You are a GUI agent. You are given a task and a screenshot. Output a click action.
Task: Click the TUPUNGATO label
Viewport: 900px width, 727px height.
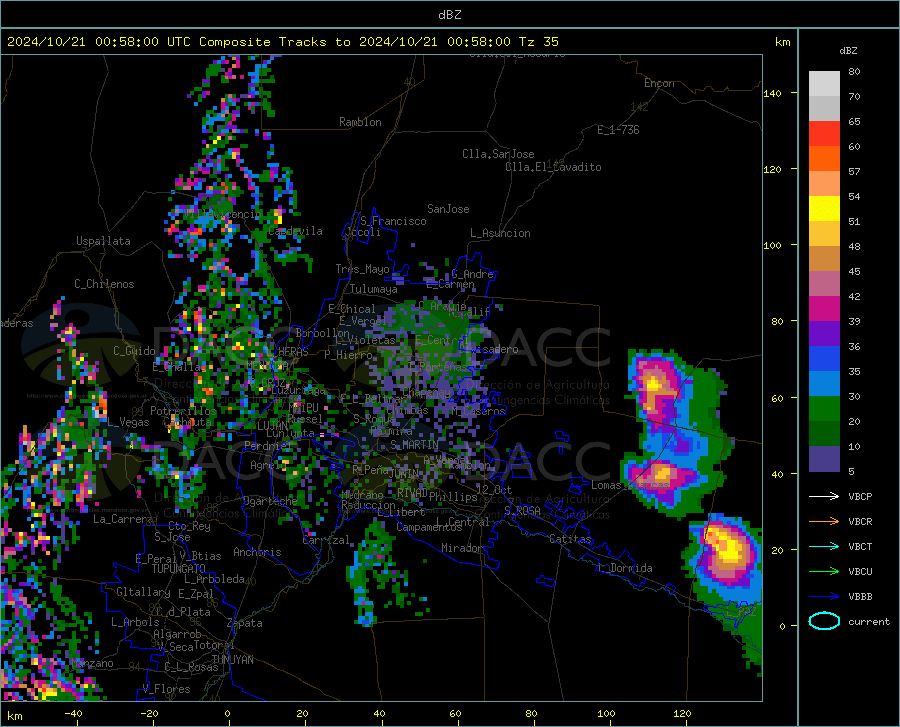[x=179, y=569]
